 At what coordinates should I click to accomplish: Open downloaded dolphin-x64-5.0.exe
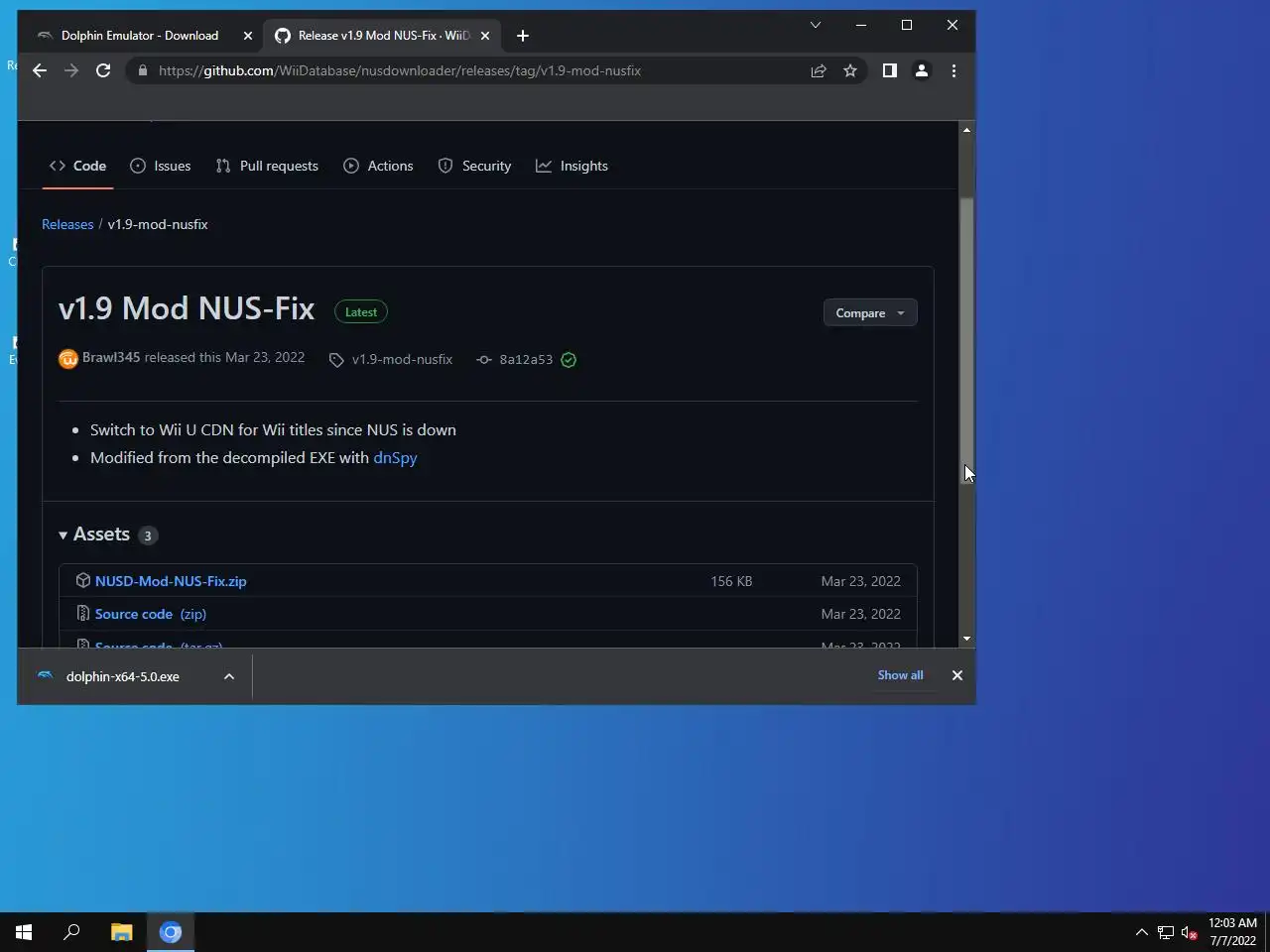click(123, 676)
